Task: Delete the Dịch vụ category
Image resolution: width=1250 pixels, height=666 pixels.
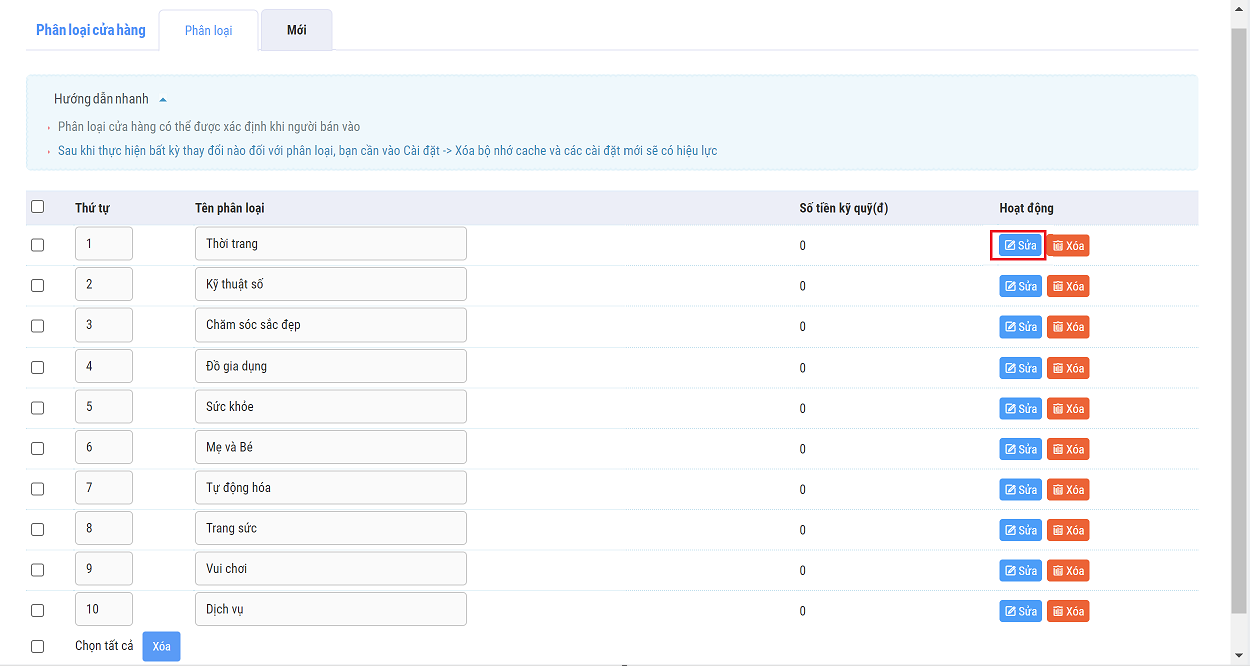Action: pyautogui.click(x=1068, y=611)
